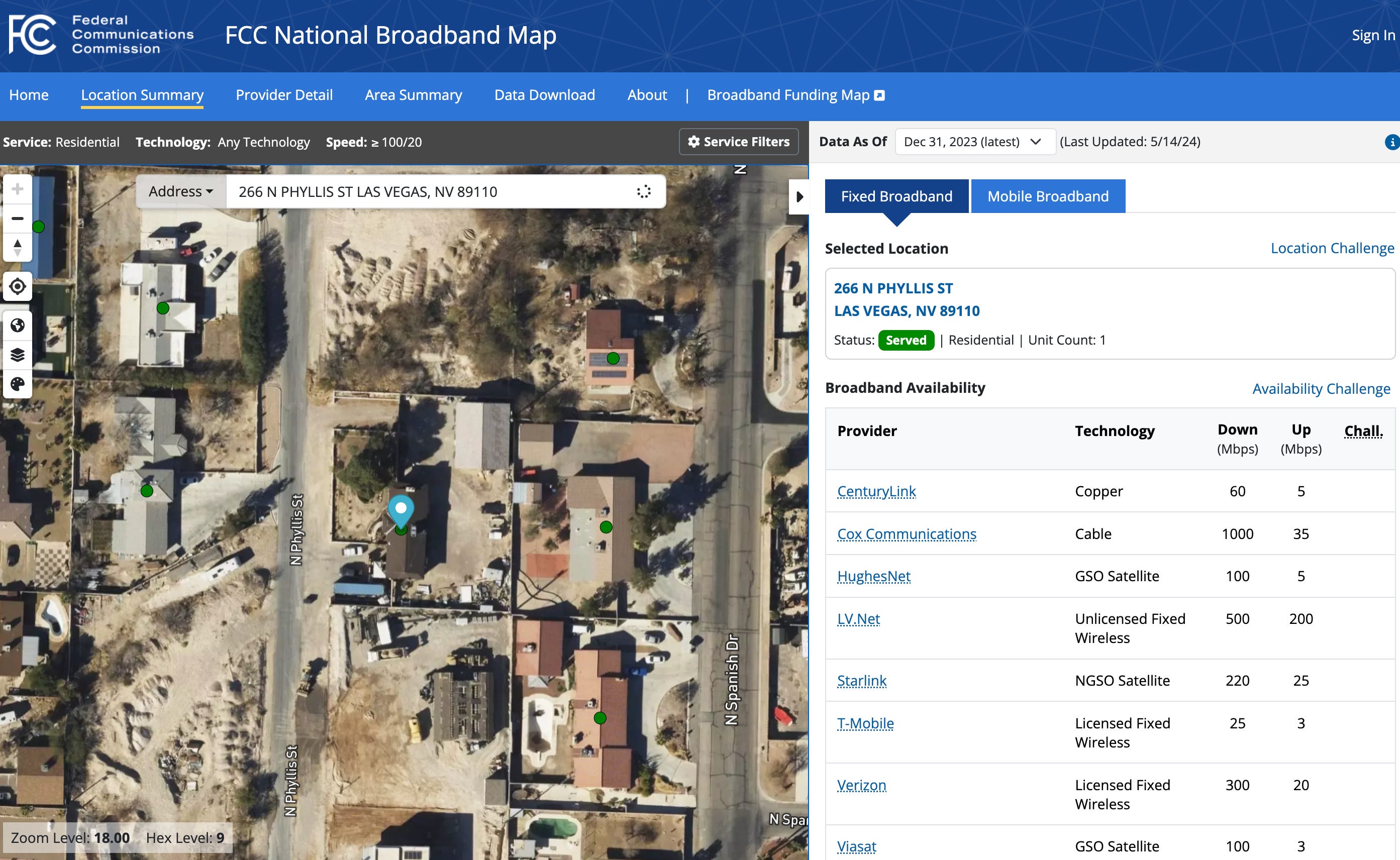Viewport: 1400px width, 860px height.
Task: Click the loading spinner in the address search box
Action: [644, 192]
